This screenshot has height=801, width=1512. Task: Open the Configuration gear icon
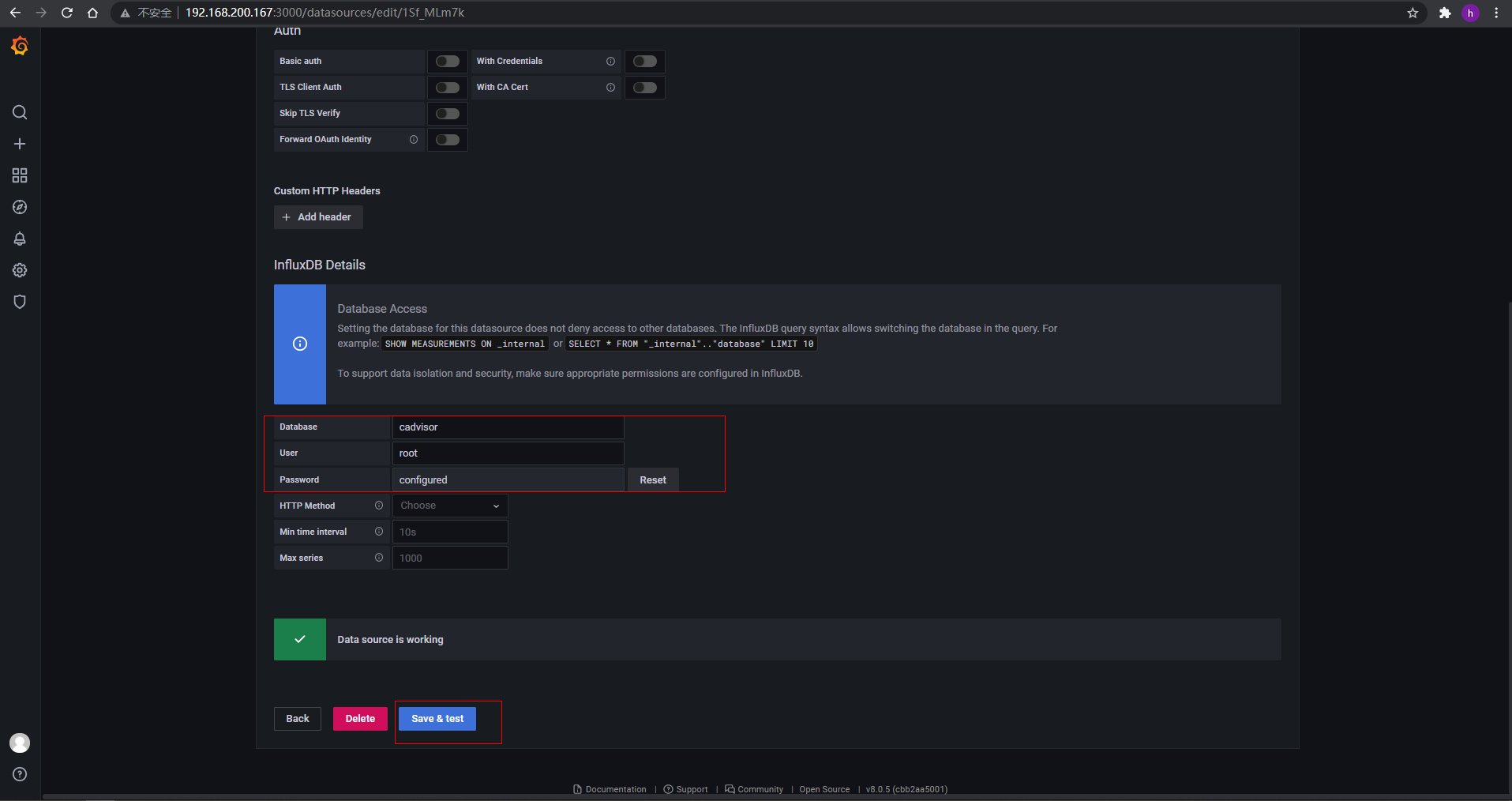click(20, 270)
